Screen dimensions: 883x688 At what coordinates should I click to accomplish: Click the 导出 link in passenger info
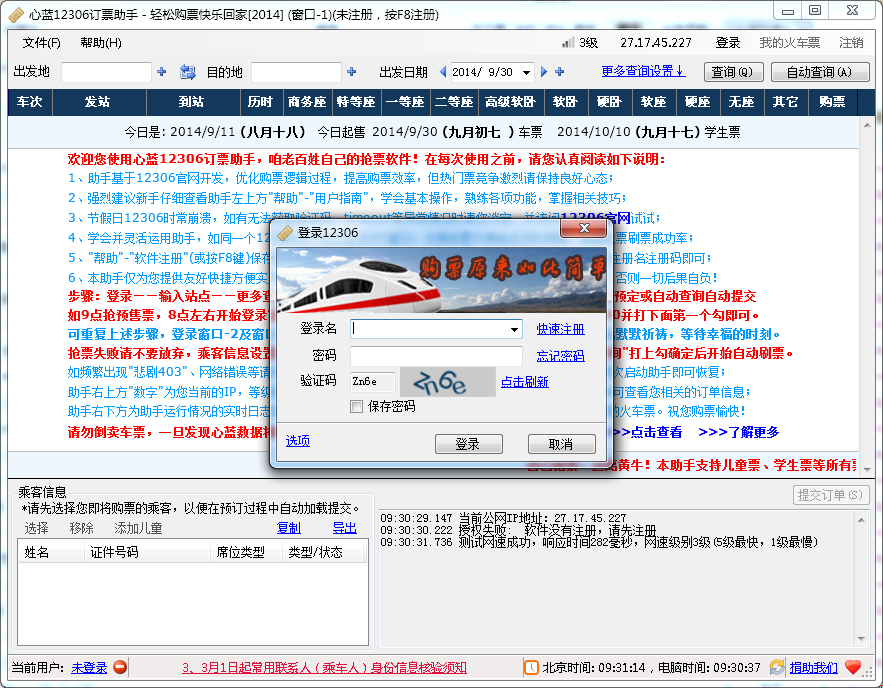tap(345, 528)
